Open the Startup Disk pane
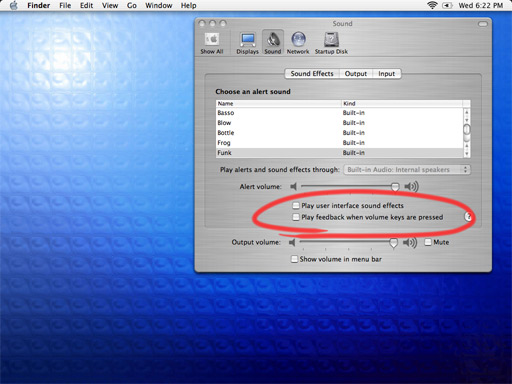 331,44
